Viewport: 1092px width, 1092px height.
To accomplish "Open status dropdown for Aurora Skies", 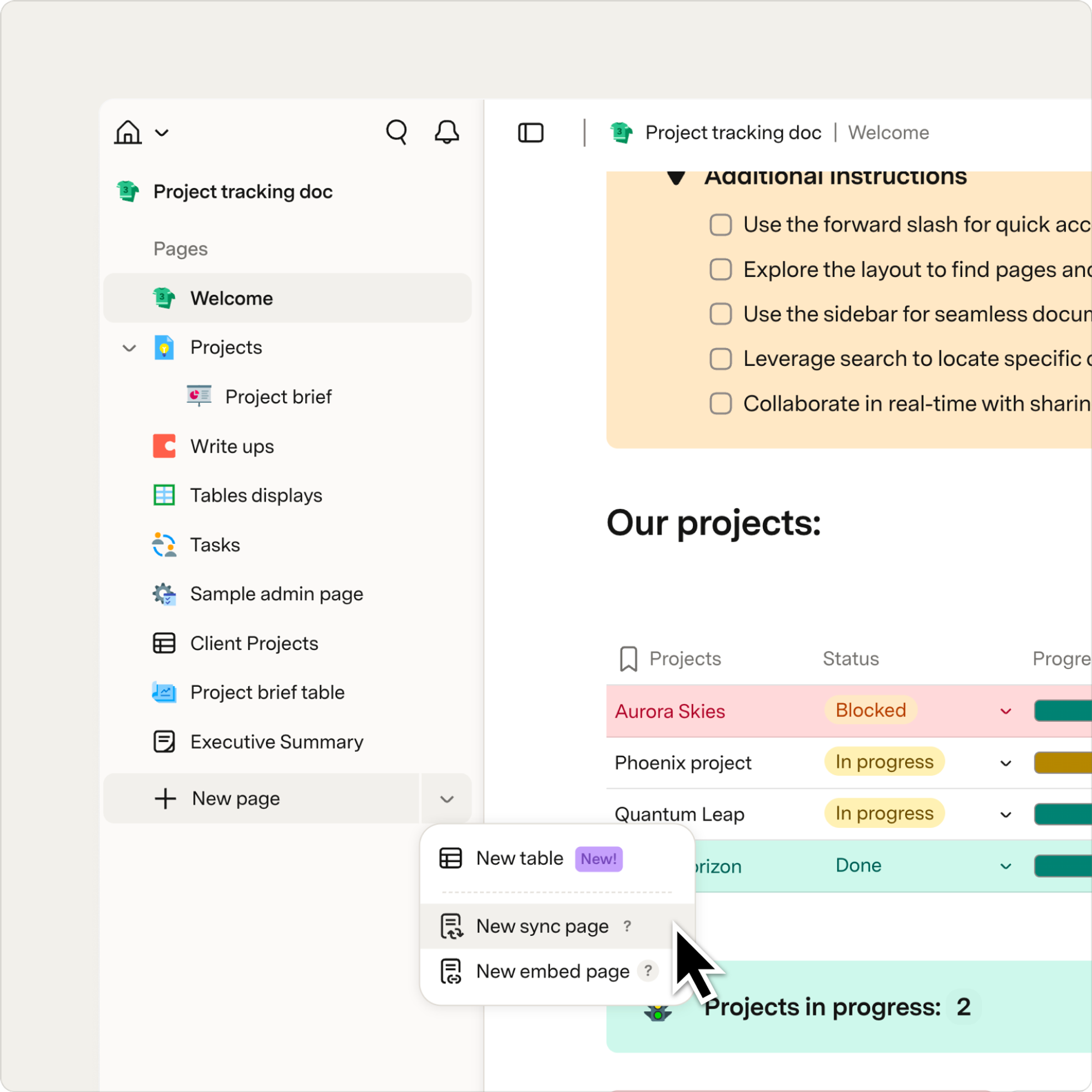I will pyautogui.click(x=1006, y=711).
